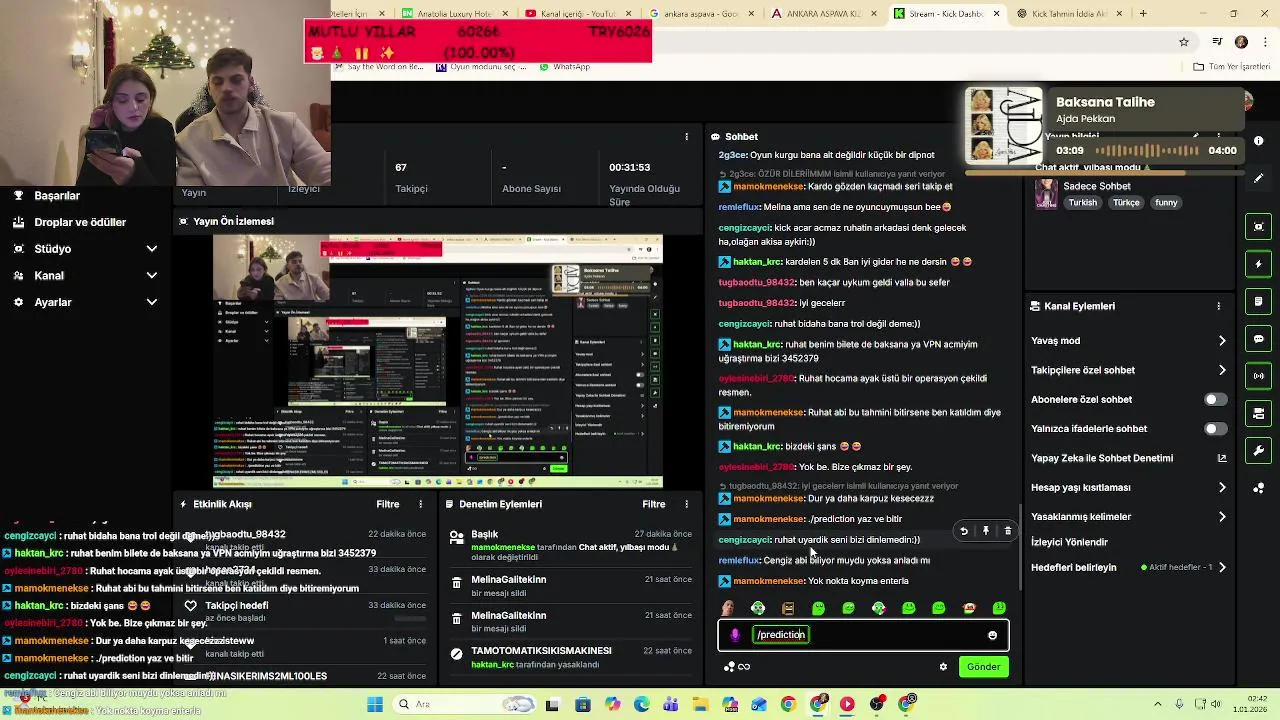Open Başarılar sidebar item
The image size is (1280, 720).
coord(57,196)
